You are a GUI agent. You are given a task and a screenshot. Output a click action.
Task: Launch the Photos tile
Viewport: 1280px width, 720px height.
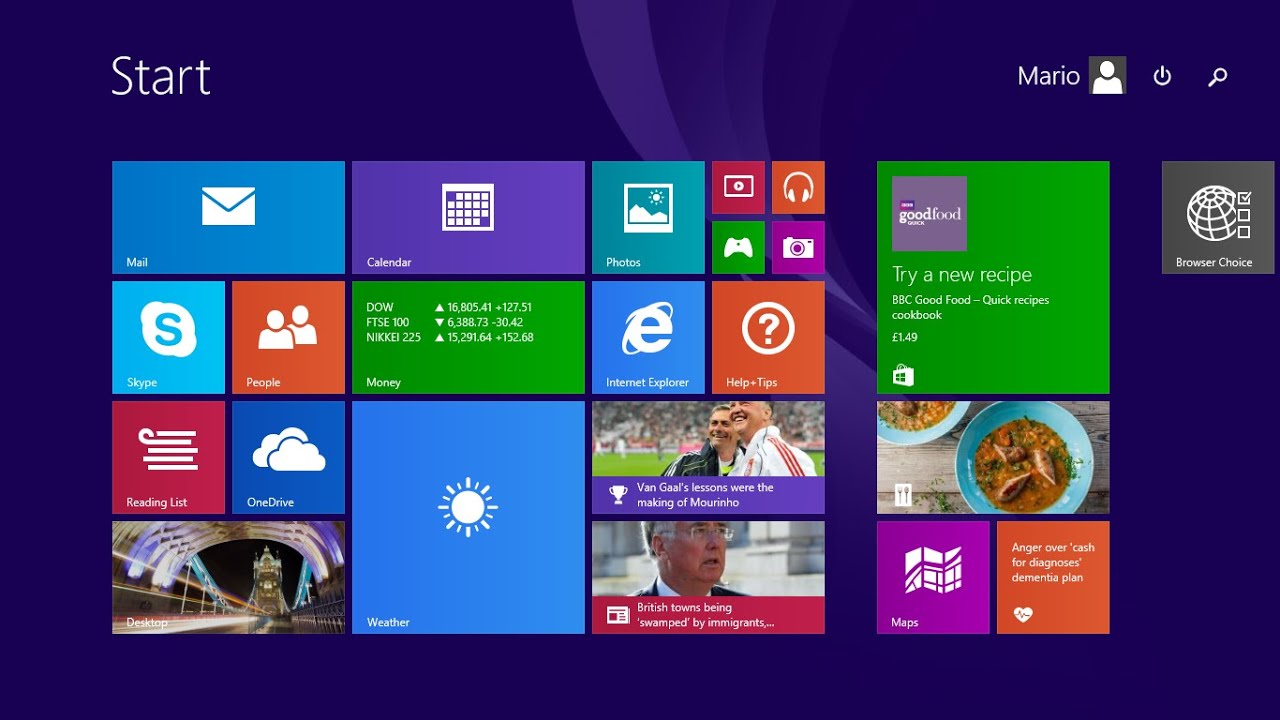pyautogui.click(x=648, y=217)
